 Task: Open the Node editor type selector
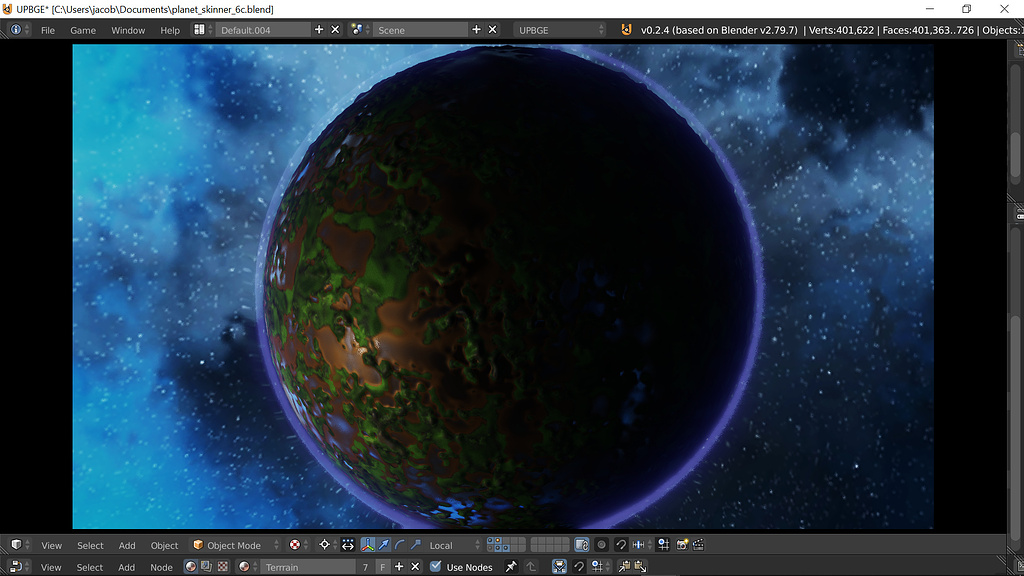20,567
